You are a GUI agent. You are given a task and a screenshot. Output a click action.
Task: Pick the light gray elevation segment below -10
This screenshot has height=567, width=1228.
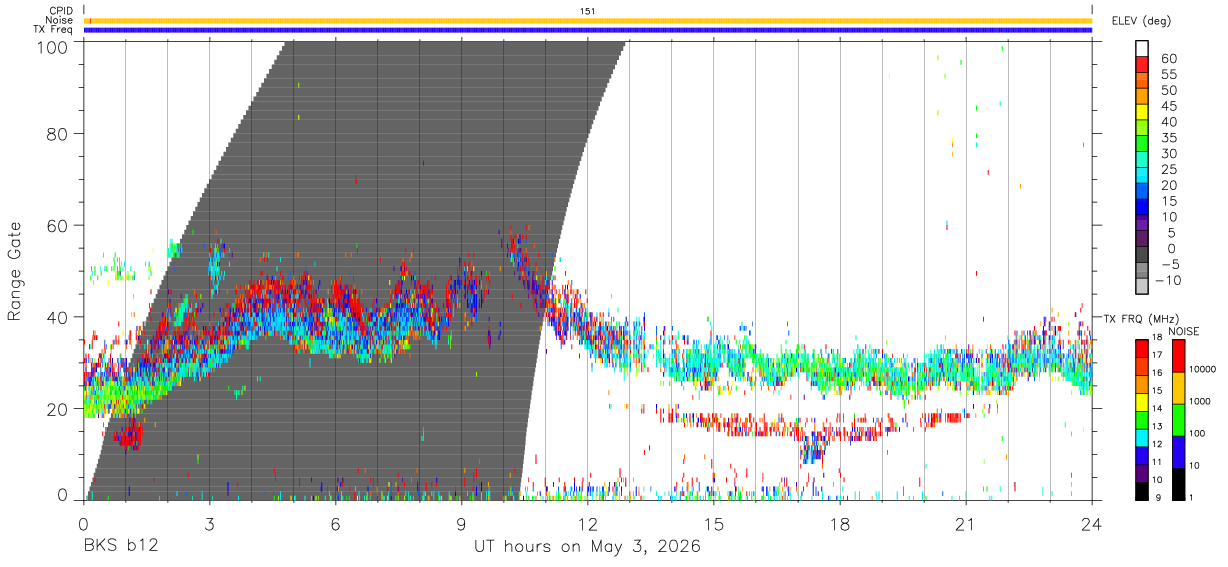(x=1142, y=286)
